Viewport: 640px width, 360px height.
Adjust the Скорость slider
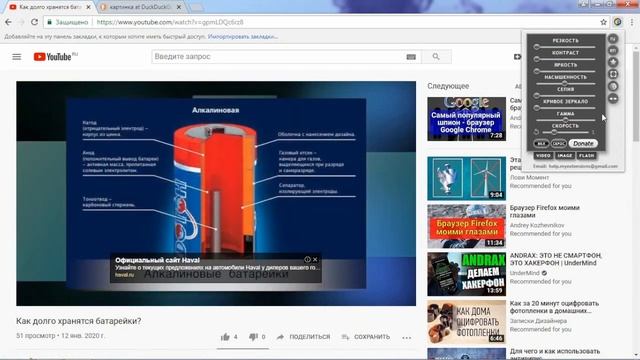point(565,132)
